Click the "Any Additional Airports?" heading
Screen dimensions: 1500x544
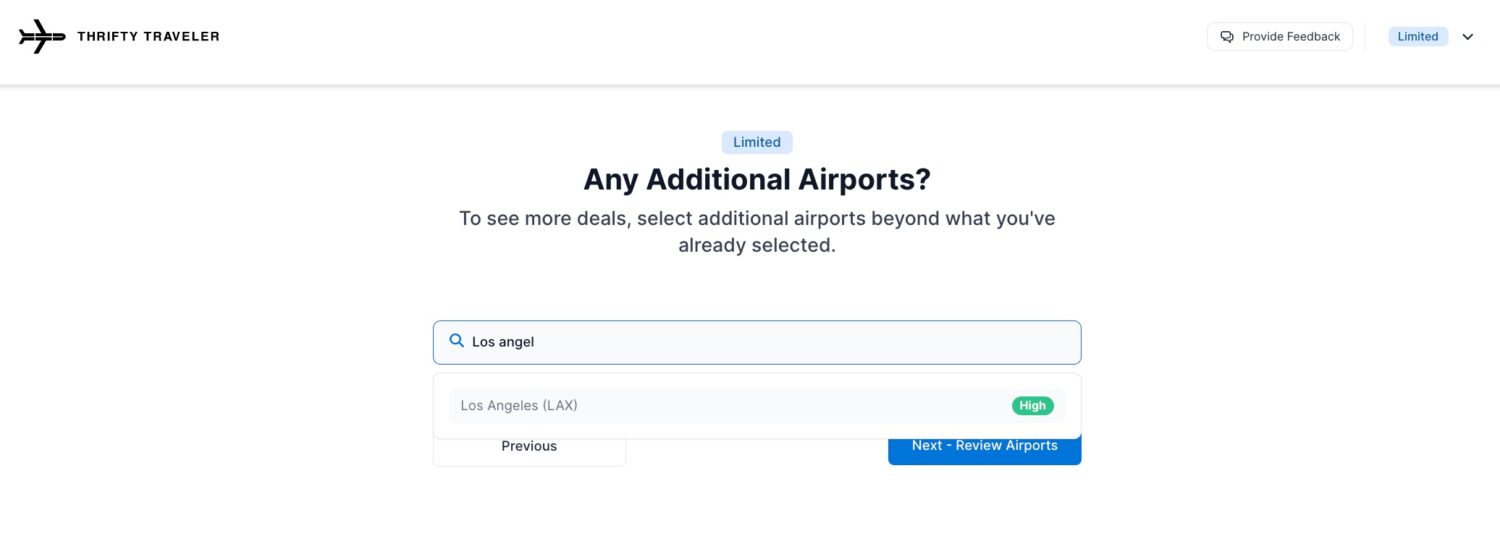pos(756,180)
